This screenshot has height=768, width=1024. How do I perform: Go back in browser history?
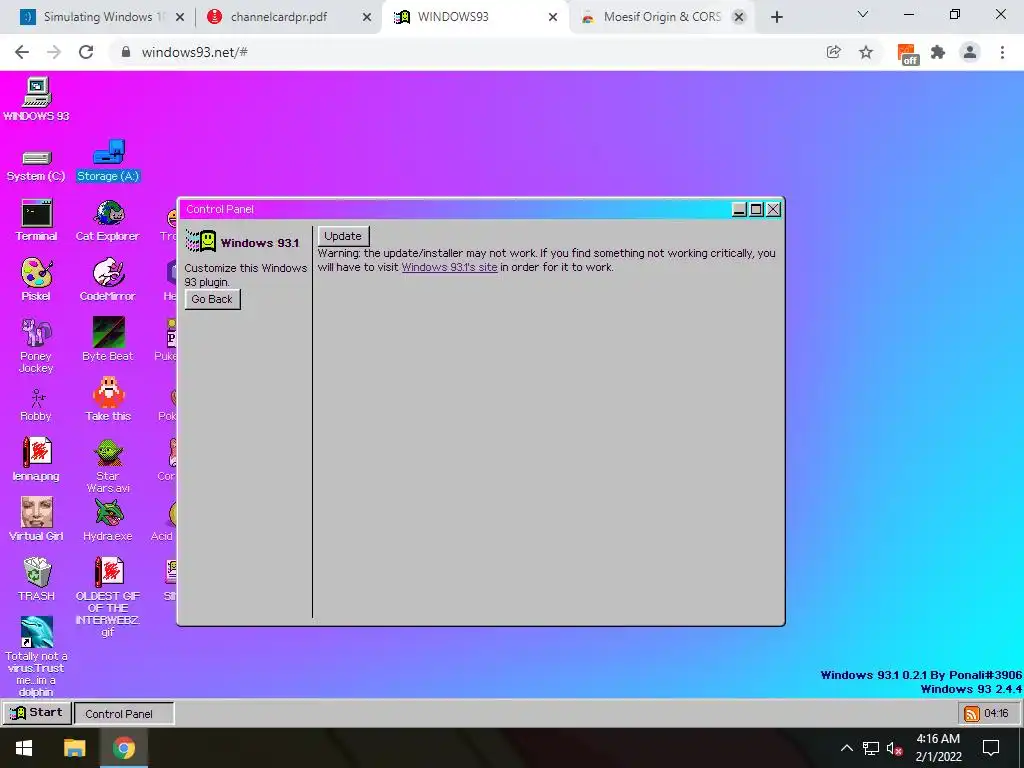pyautogui.click(x=22, y=52)
